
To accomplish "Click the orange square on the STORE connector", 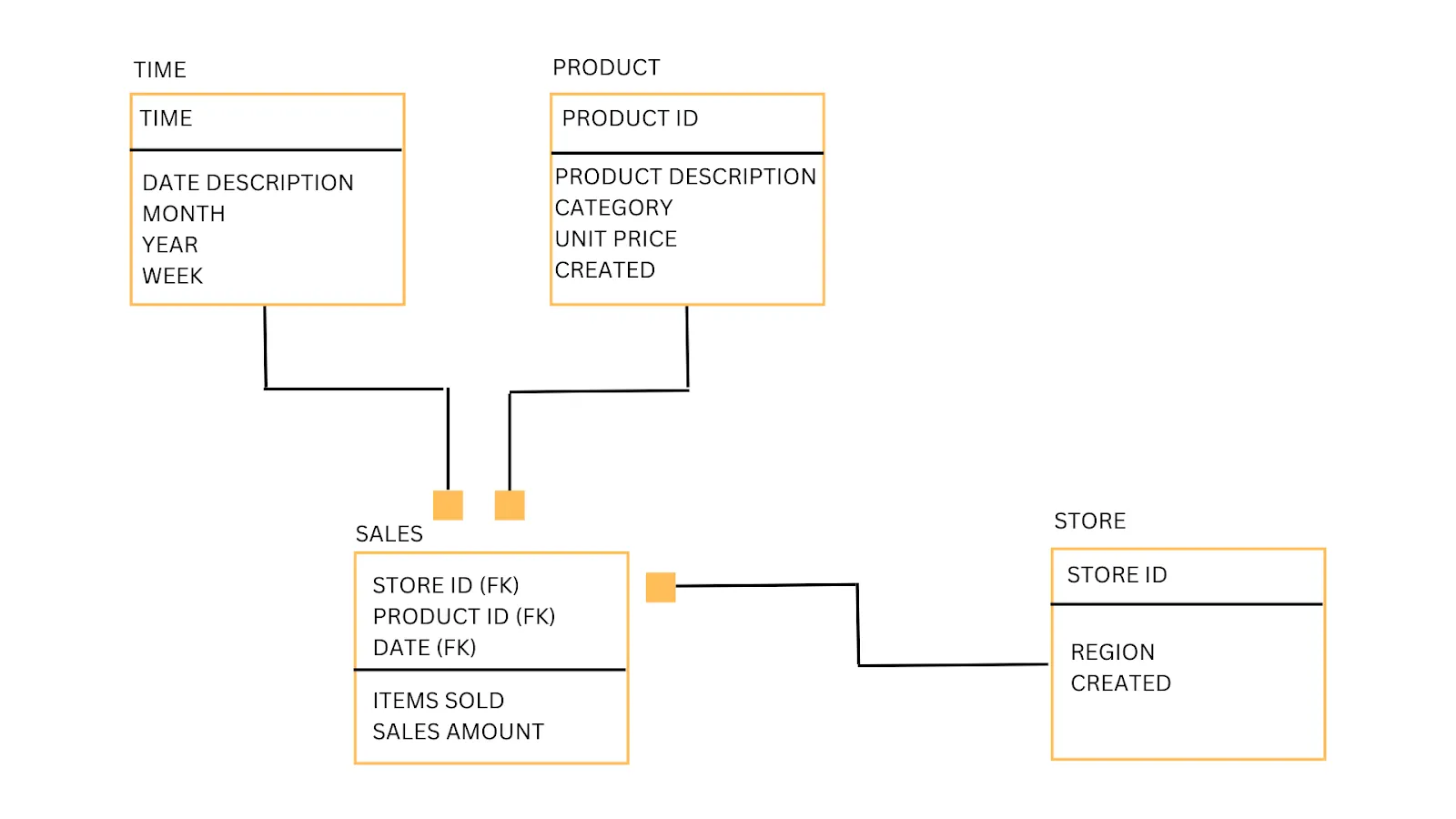I will (661, 587).
